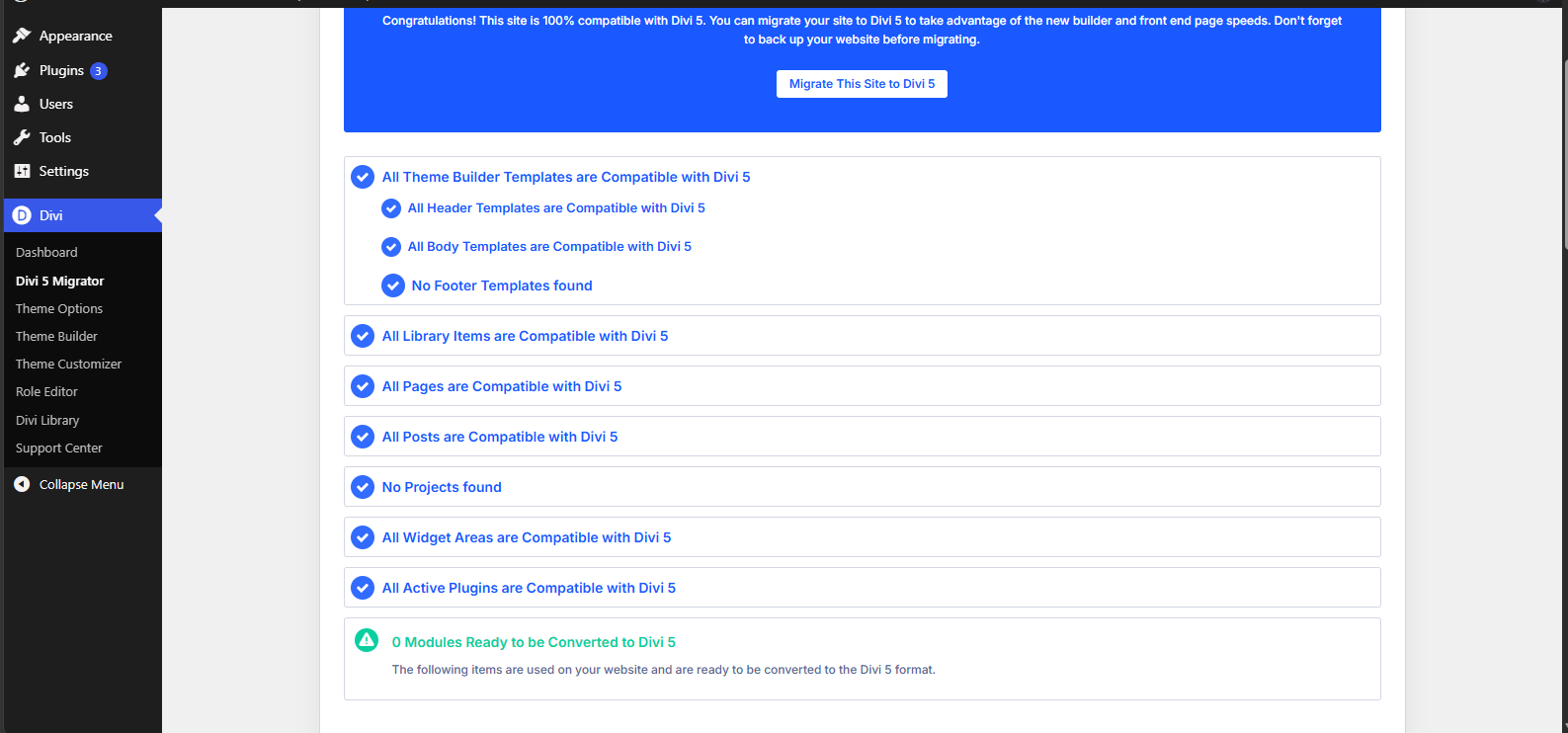Click the Collapse Menu arrow icon
The image size is (1568, 733).
pos(22,484)
